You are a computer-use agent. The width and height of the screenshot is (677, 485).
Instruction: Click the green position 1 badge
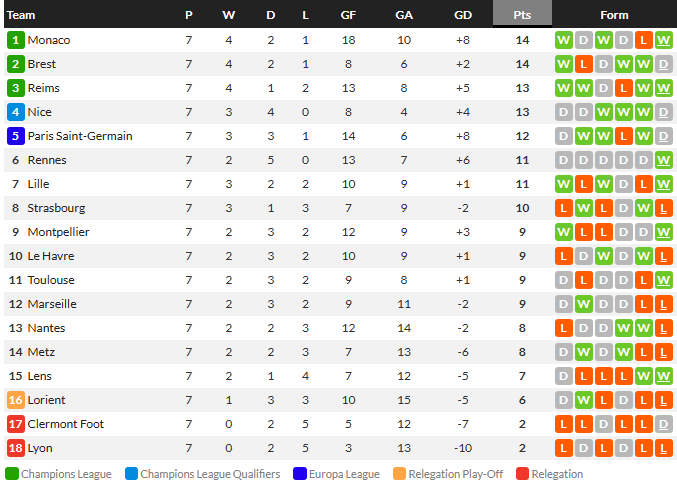(16, 40)
